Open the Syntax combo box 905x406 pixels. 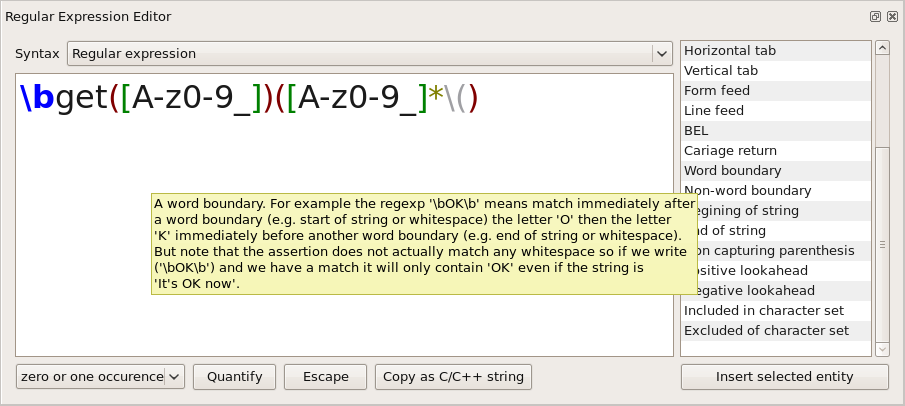tap(360, 54)
